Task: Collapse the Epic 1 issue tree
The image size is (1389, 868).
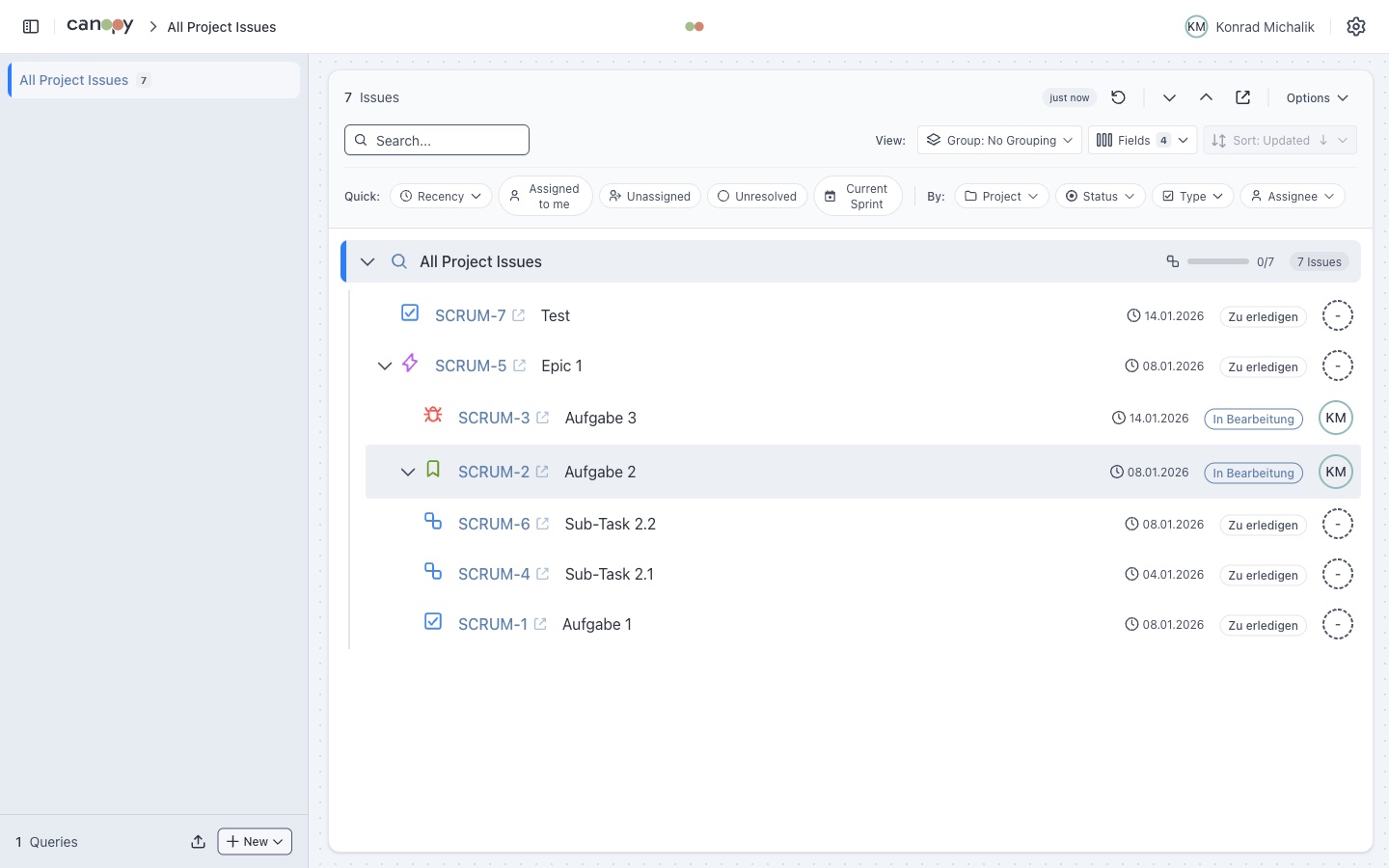Action: tap(385, 365)
